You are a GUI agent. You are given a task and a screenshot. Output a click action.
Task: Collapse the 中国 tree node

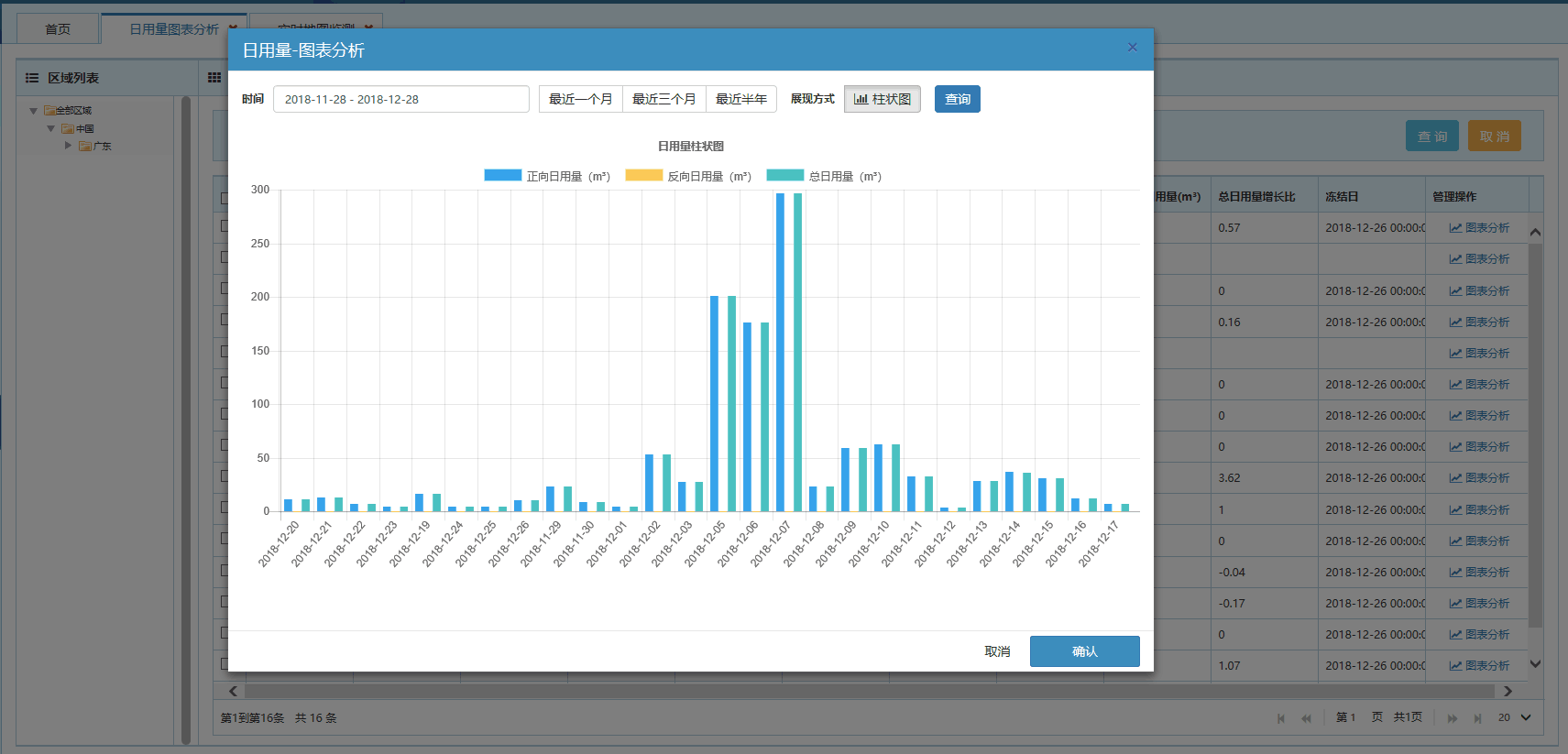[50, 128]
